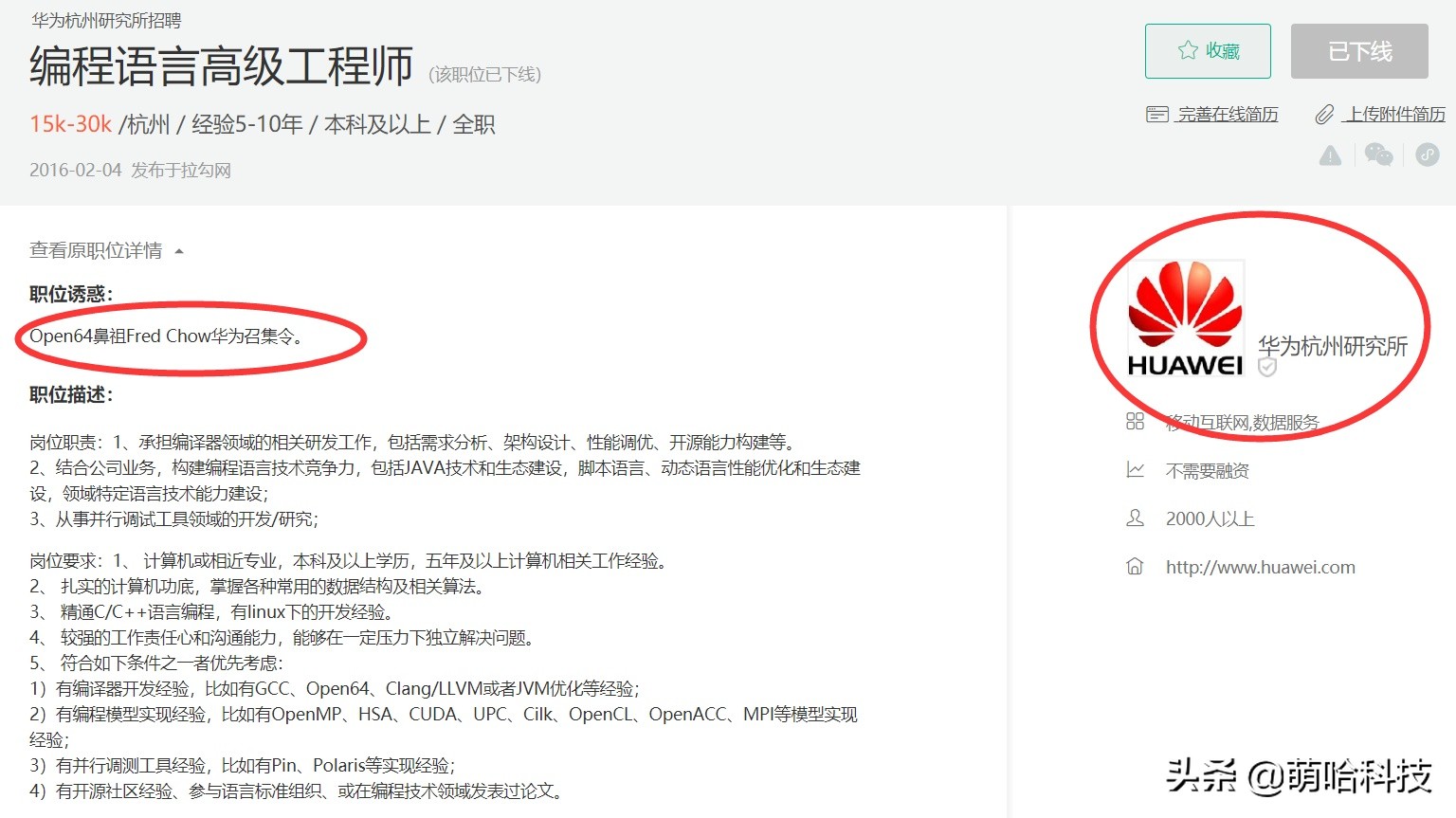
Task: Click the home icon next to the company website
Action: click(1135, 566)
